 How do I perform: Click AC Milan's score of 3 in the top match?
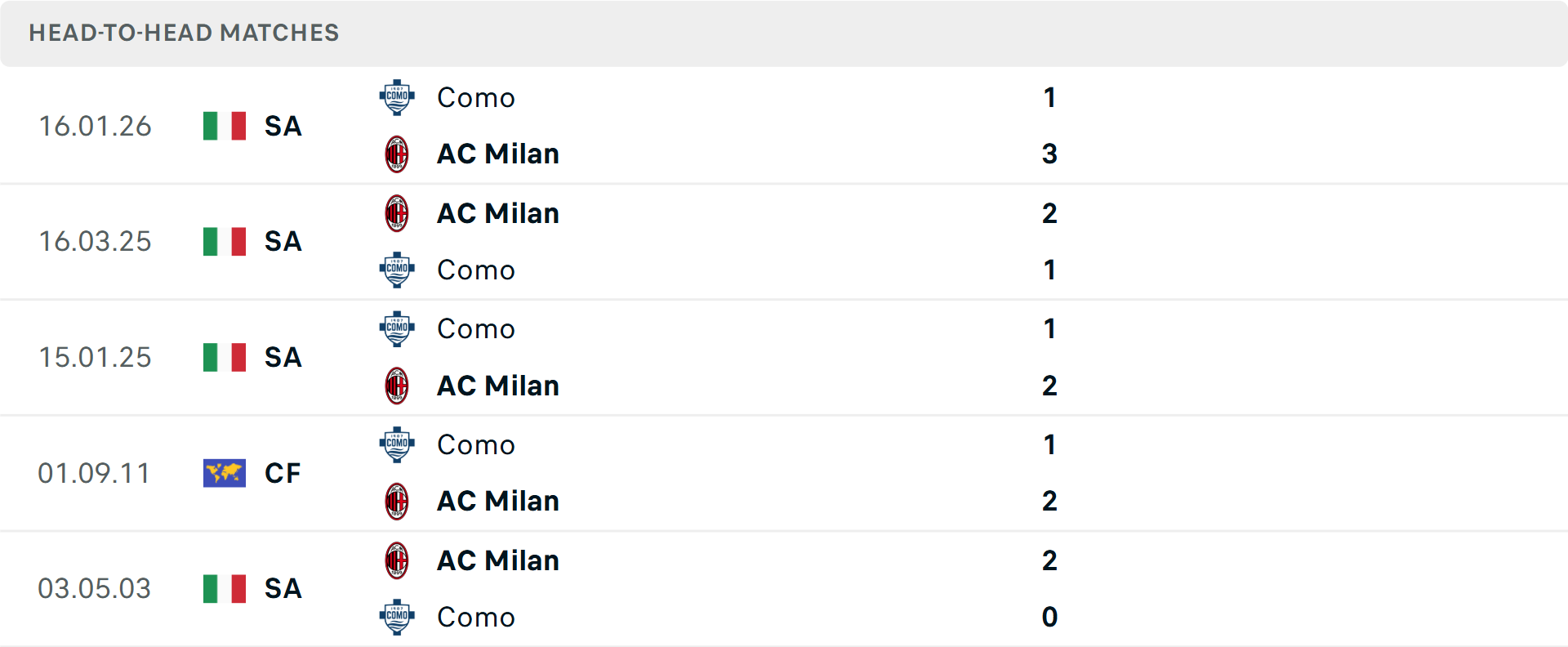click(1049, 154)
